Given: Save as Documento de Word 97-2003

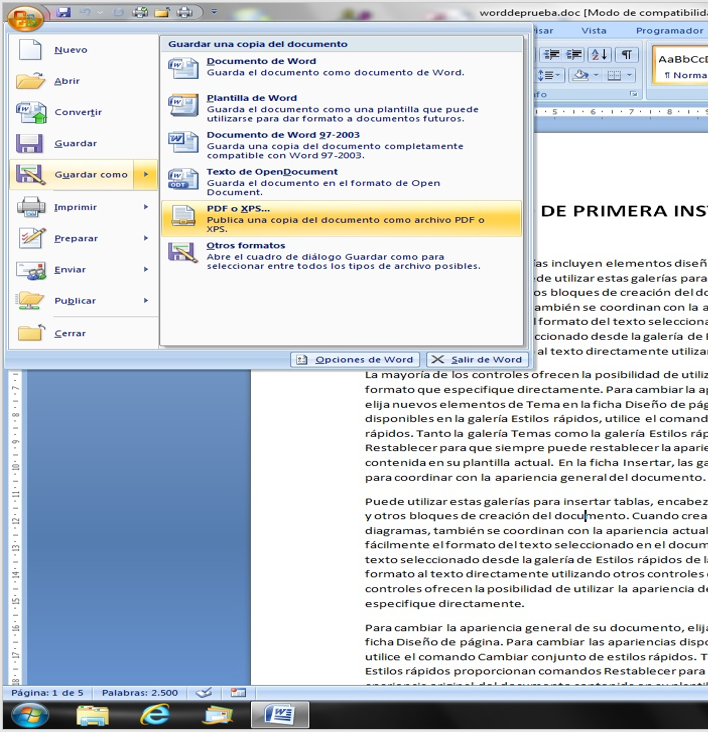Looking at the screenshot, I should pyautogui.click(x=341, y=145).
